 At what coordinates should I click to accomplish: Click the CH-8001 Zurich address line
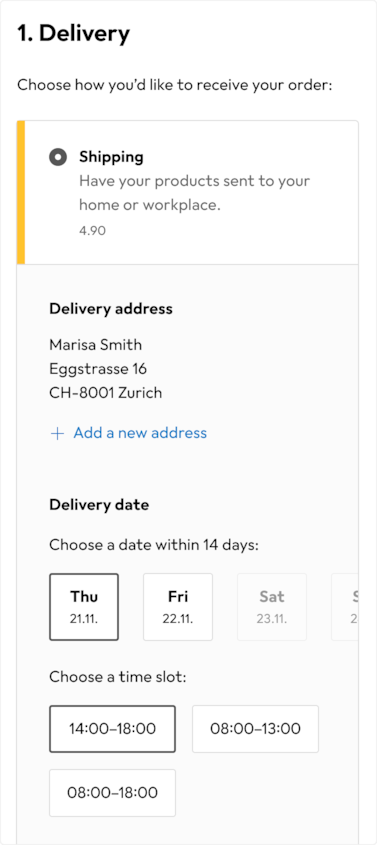[106, 393]
